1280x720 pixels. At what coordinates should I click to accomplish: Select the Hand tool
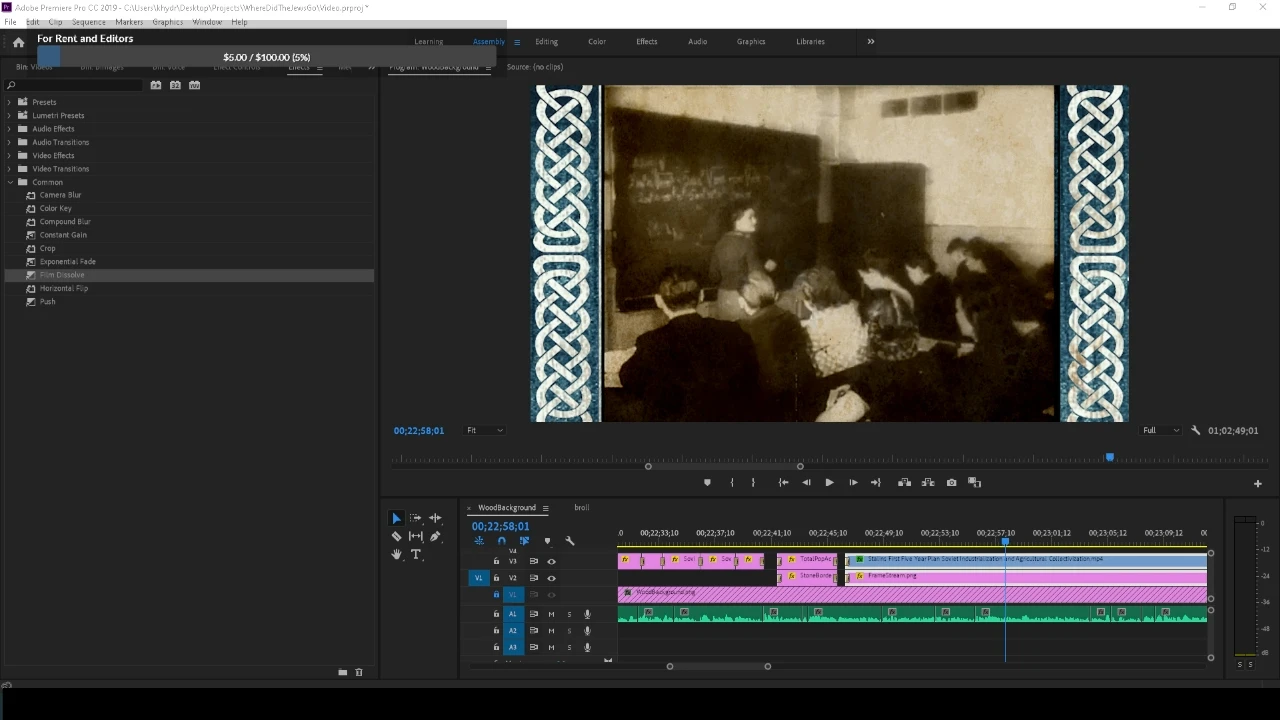pos(396,554)
